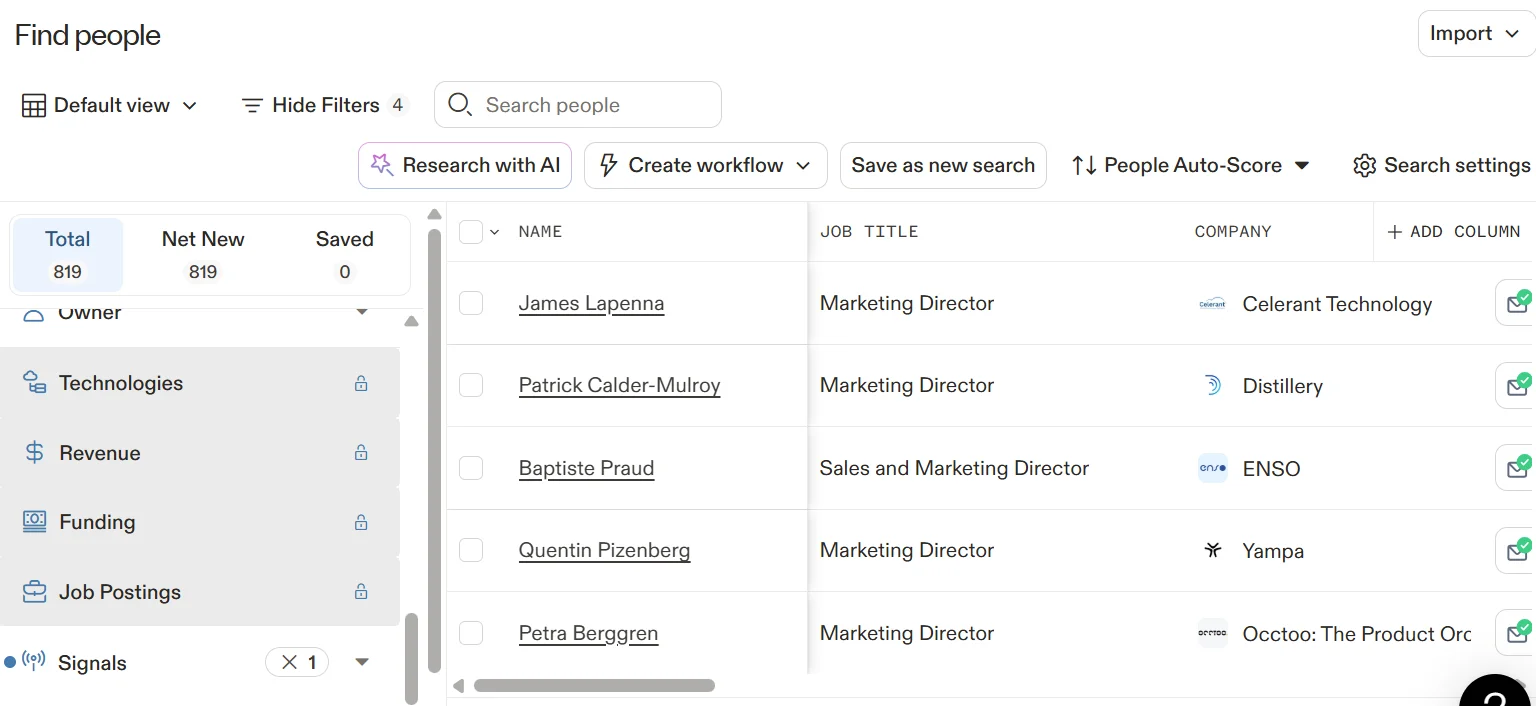Click the horizontal table scrollbar

(x=594, y=686)
